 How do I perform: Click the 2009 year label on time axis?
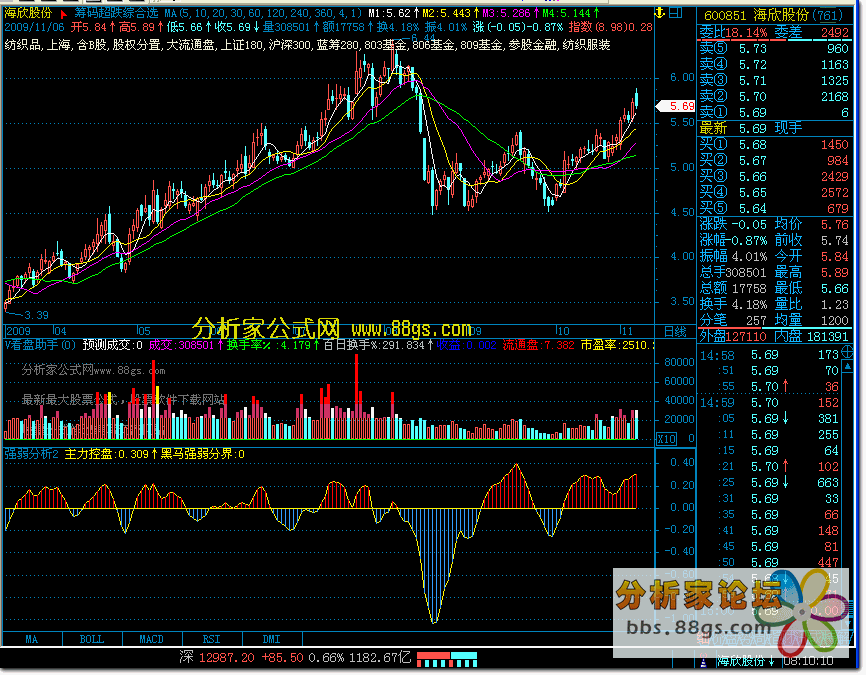tap(18, 331)
